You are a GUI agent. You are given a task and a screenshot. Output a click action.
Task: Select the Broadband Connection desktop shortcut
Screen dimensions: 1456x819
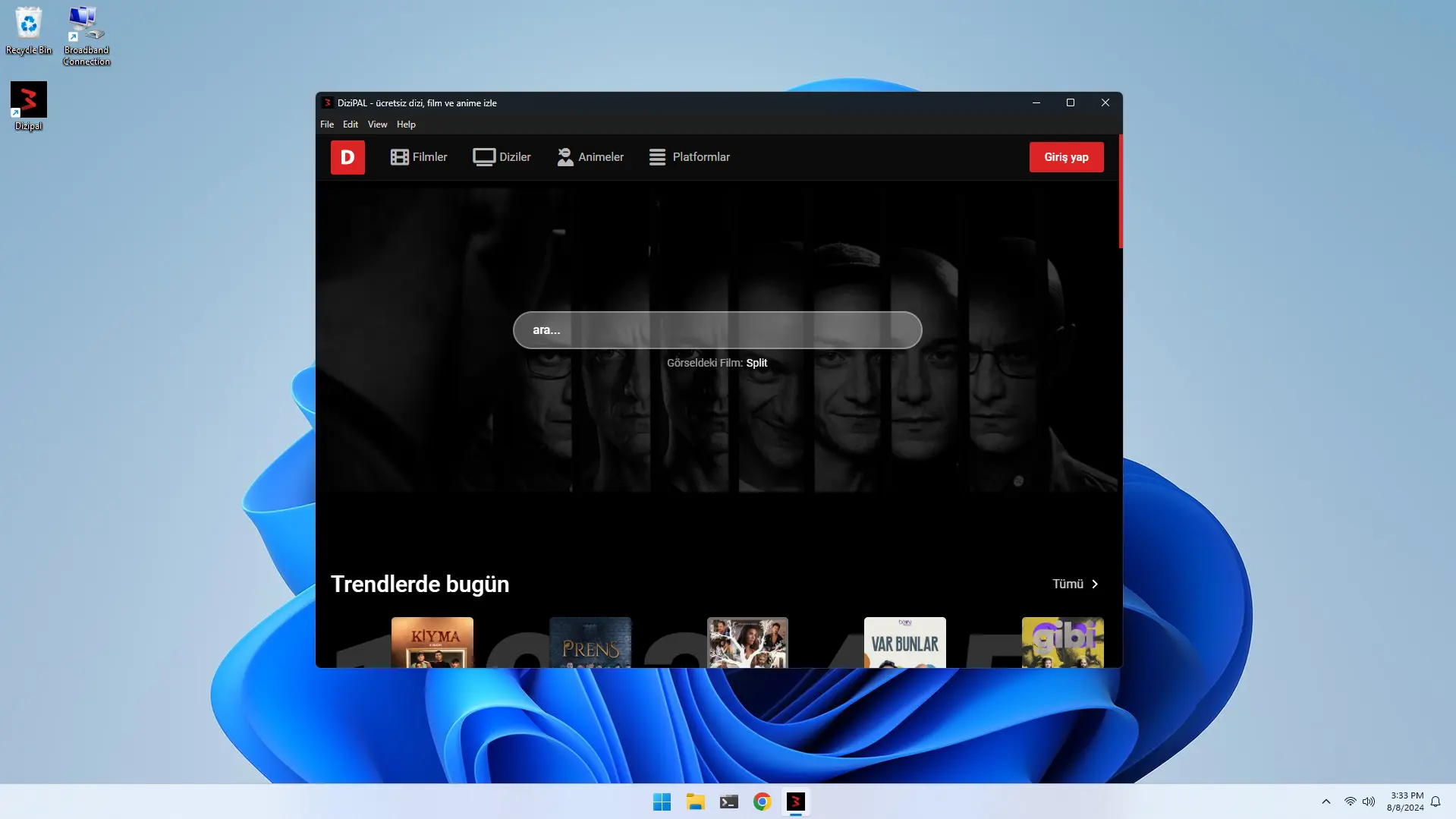point(86,36)
